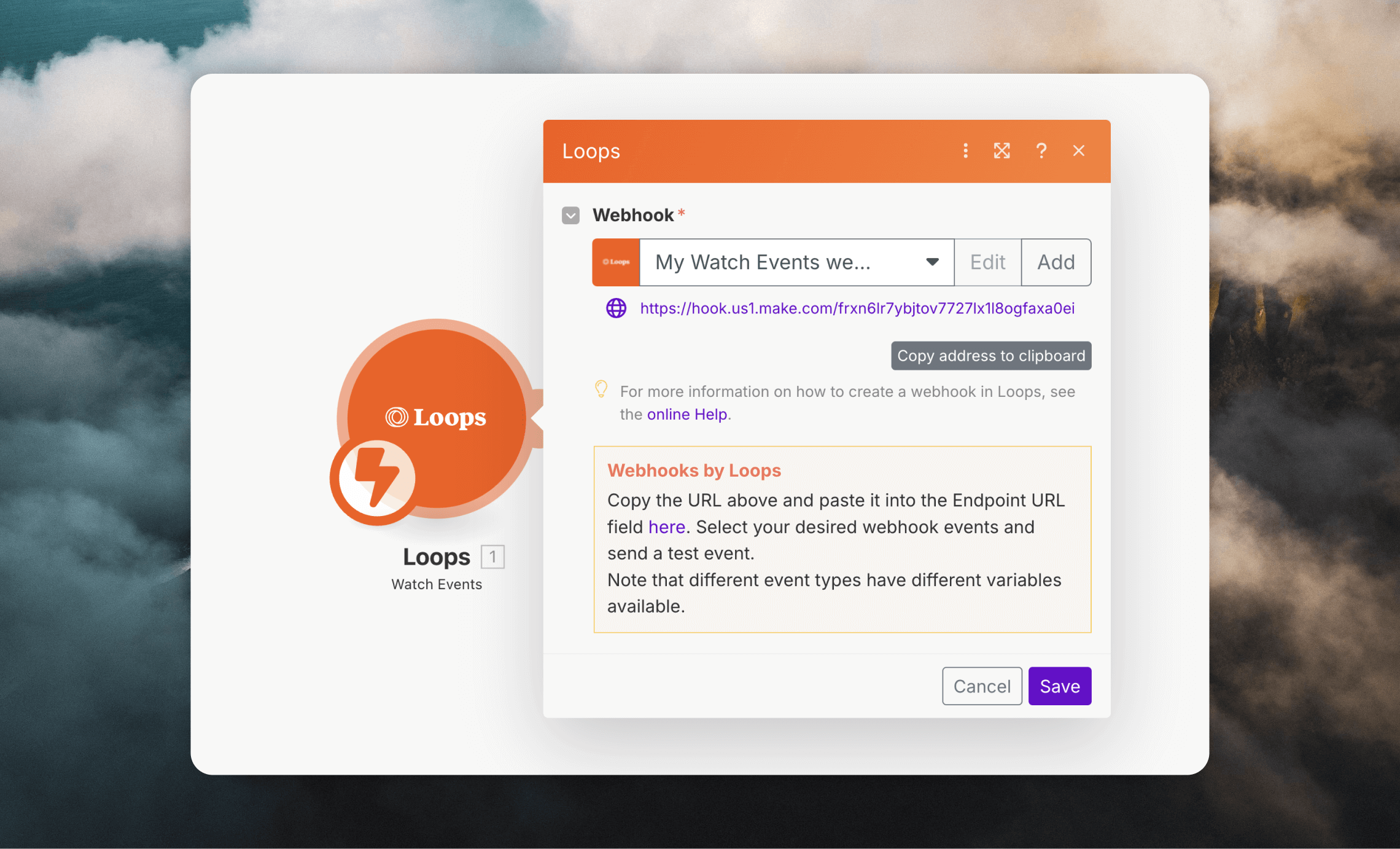Open the online Help link
This screenshot has height=849, width=1400.
(687, 415)
